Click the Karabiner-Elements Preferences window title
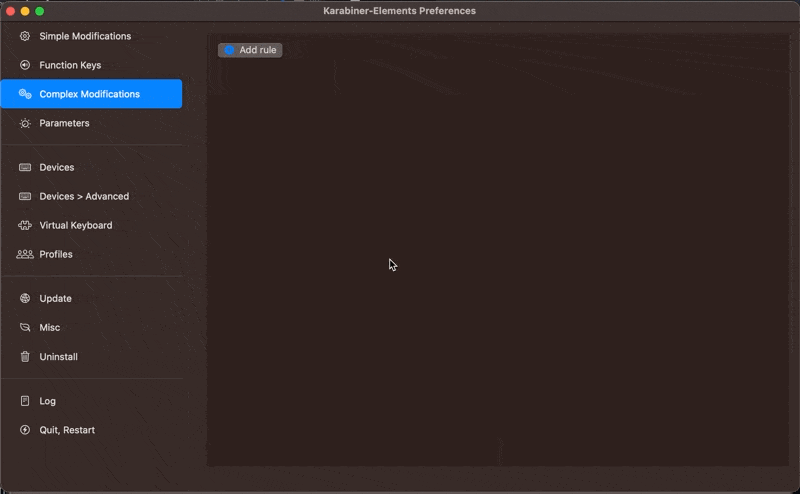The image size is (800, 494). (399, 11)
